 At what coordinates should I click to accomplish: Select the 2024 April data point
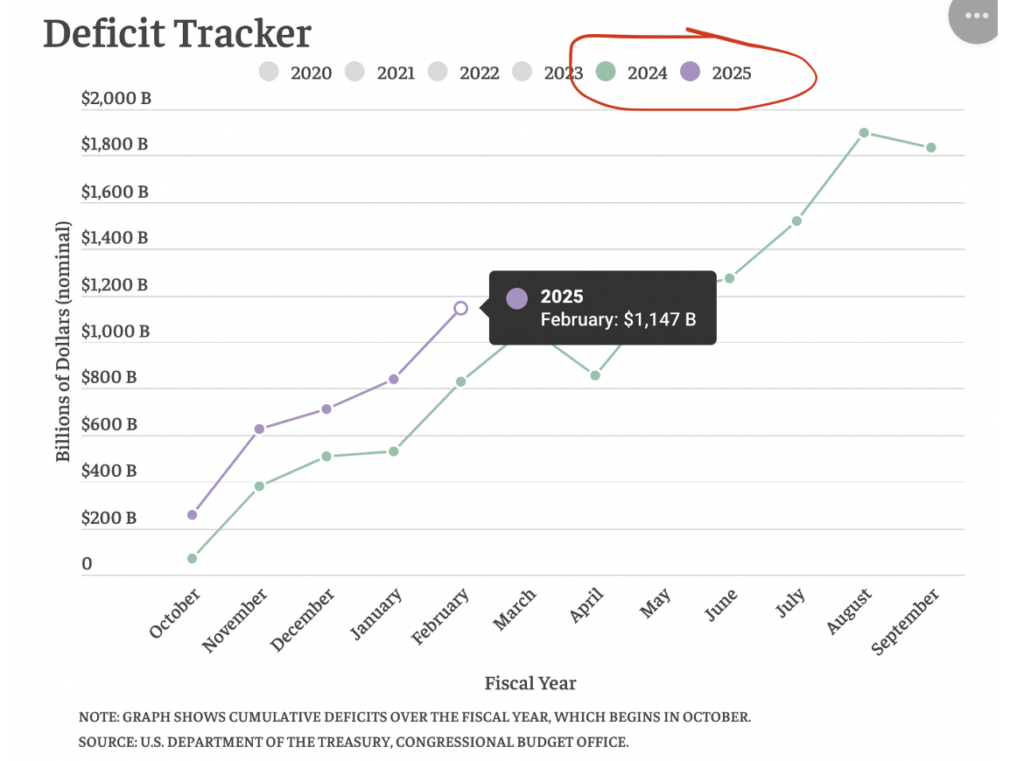[x=595, y=375]
